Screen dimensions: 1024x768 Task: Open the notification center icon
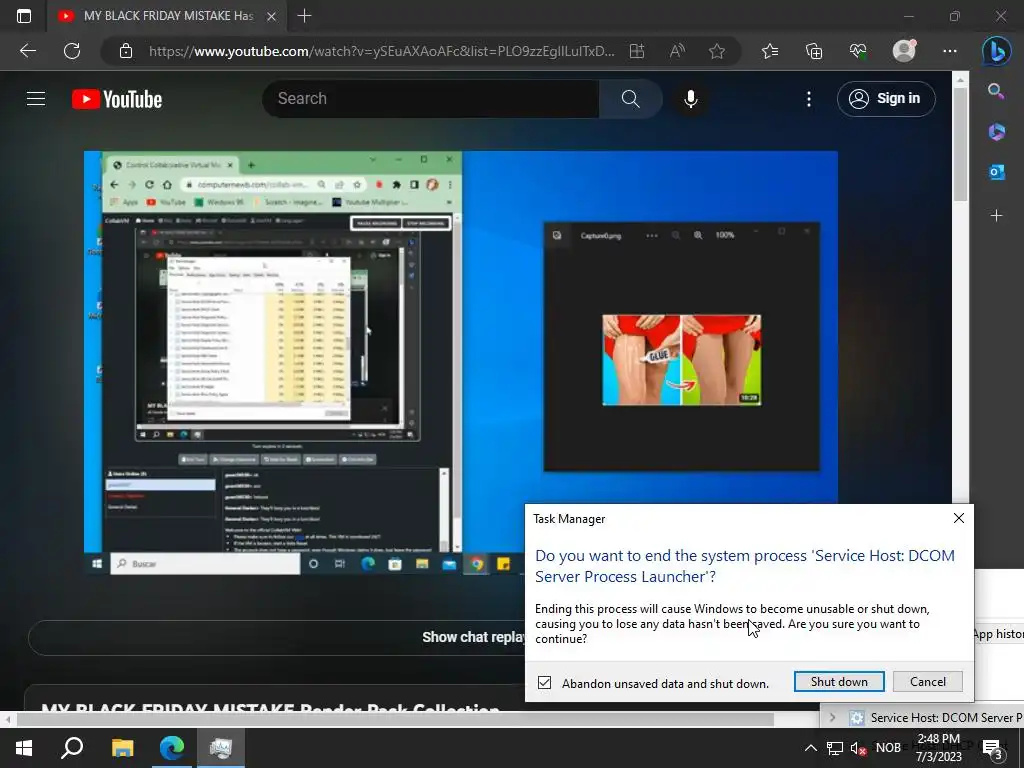993,748
